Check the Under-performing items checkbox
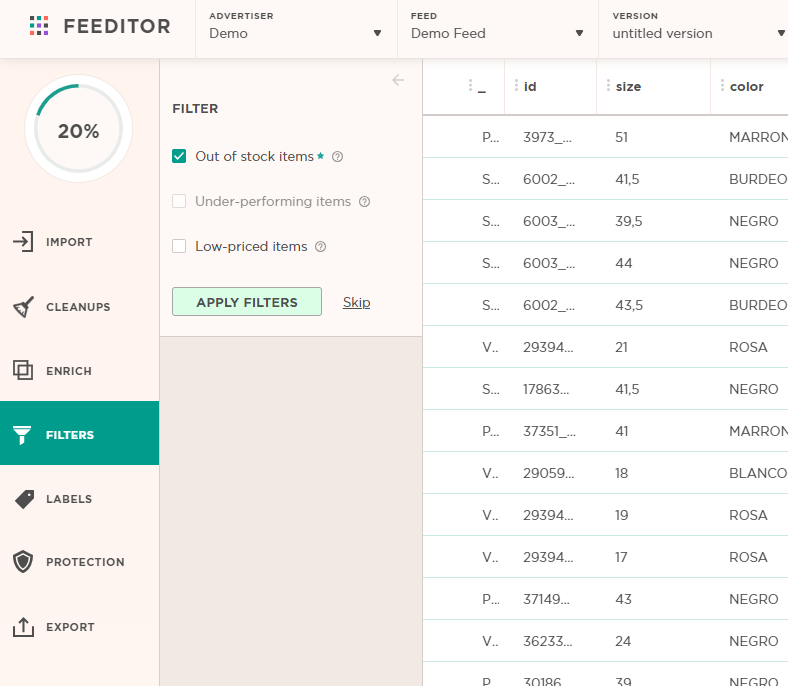 [179, 201]
